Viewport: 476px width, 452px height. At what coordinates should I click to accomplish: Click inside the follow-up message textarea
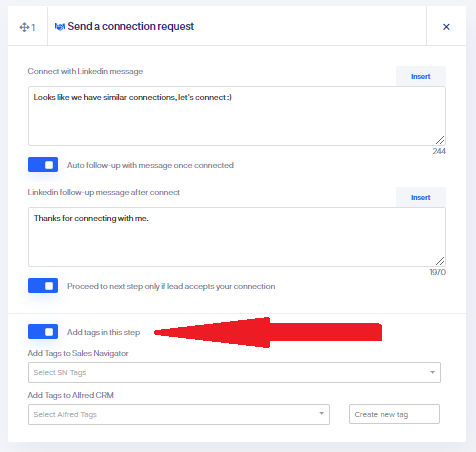pos(237,237)
